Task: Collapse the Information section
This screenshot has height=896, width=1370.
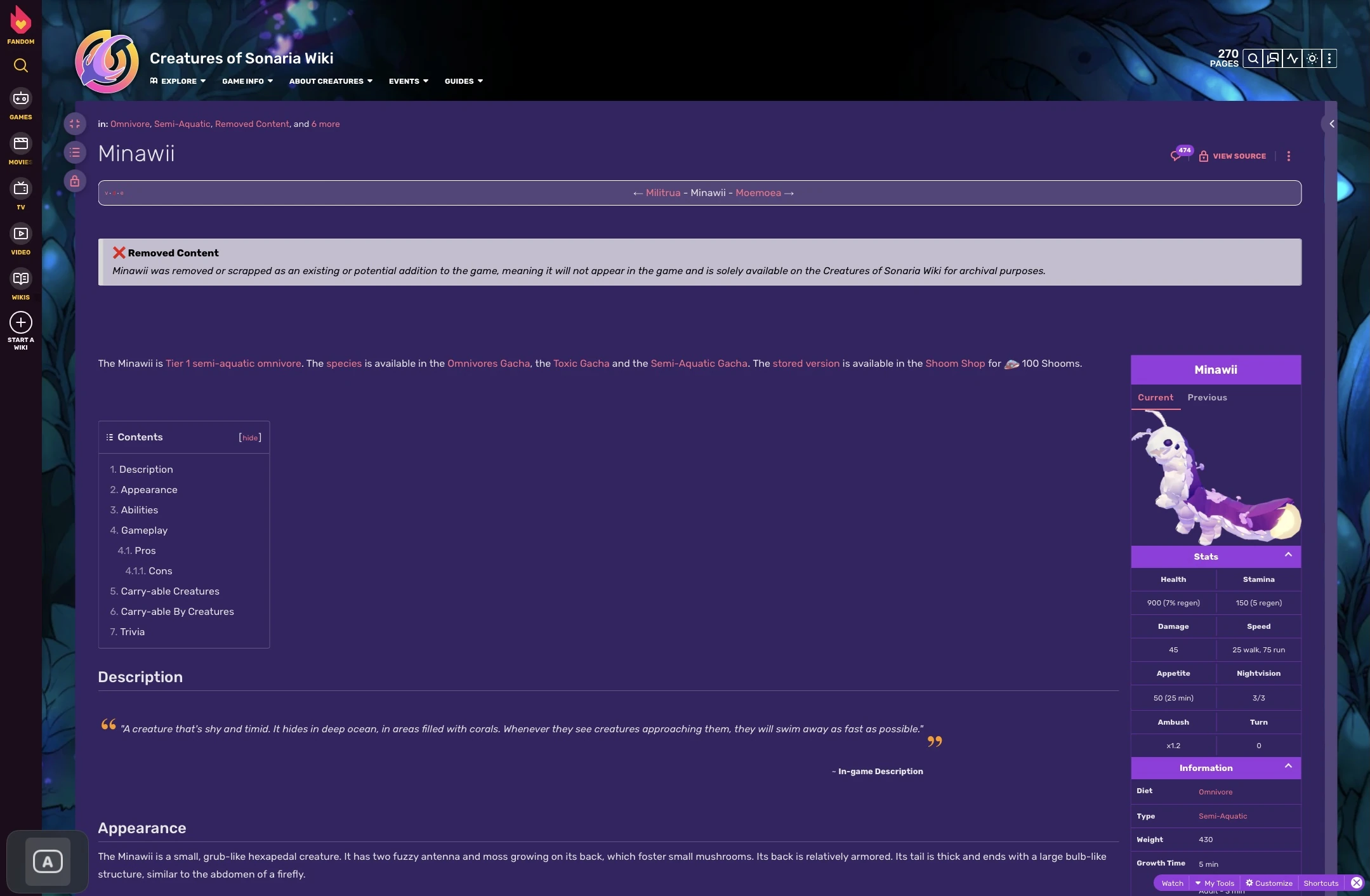Action: tap(1288, 767)
